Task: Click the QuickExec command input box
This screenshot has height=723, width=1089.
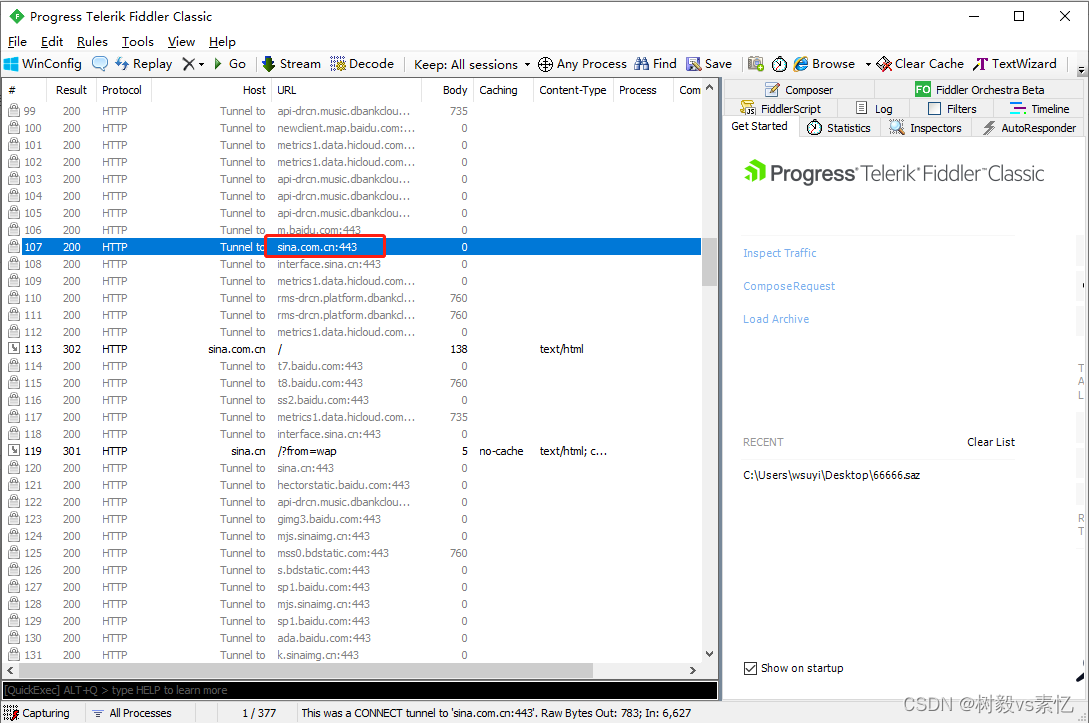Action: click(x=360, y=690)
